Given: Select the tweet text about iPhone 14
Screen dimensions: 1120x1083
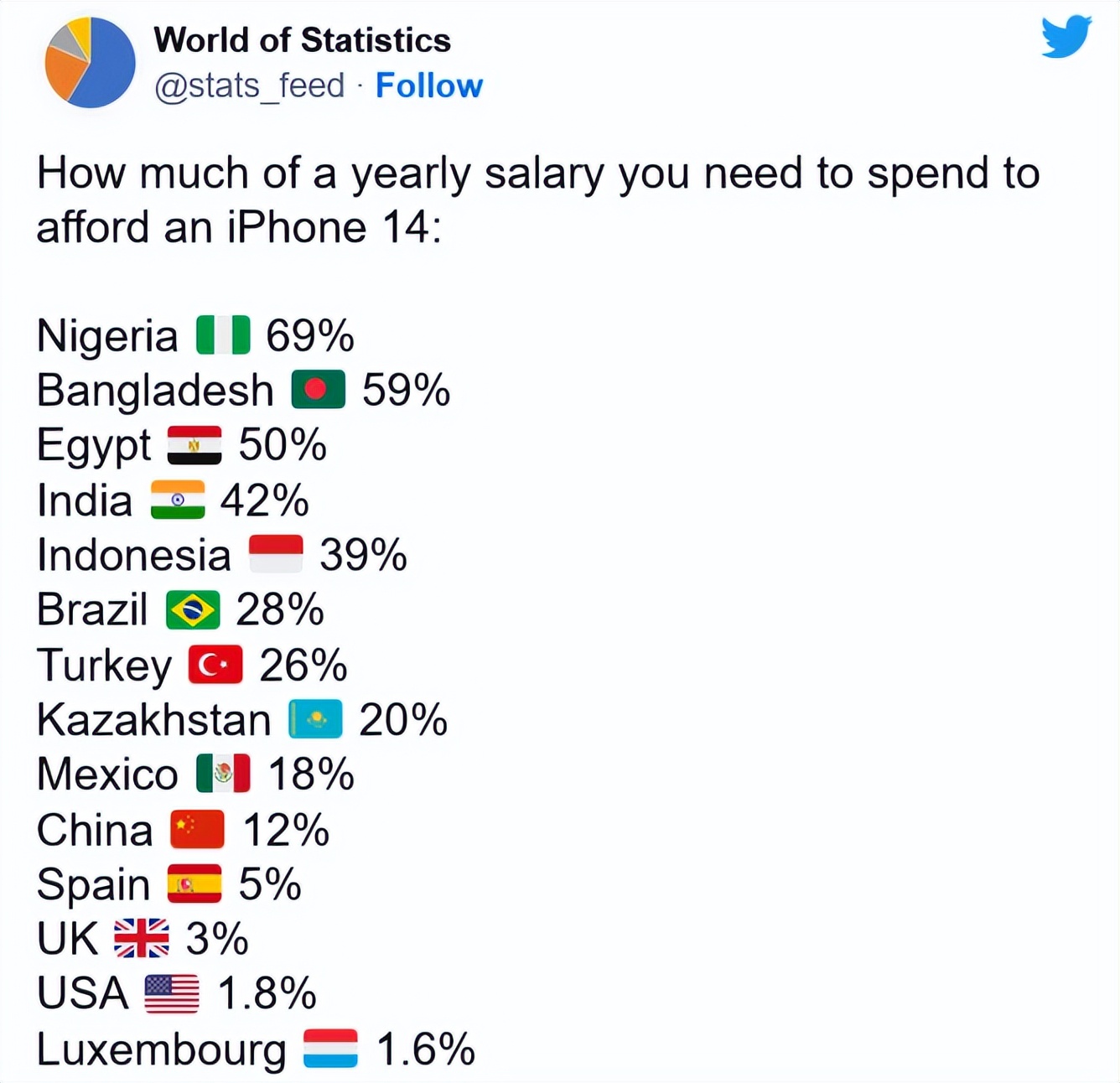Looking at the screenshot, I should pos(537,199).
